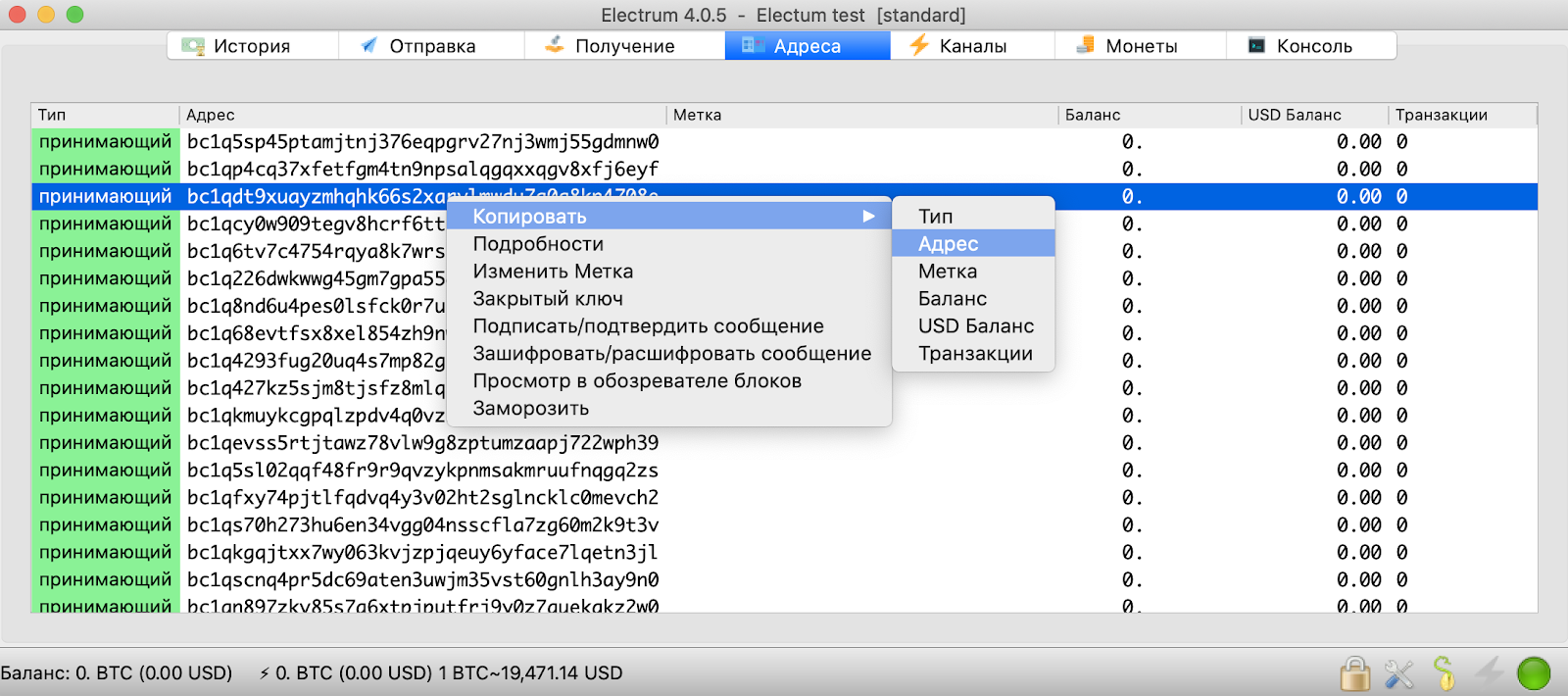The image size is (1568, 696).
Task: Select address row starting with bc1qevss5rtj
Action: click(422, 443)
